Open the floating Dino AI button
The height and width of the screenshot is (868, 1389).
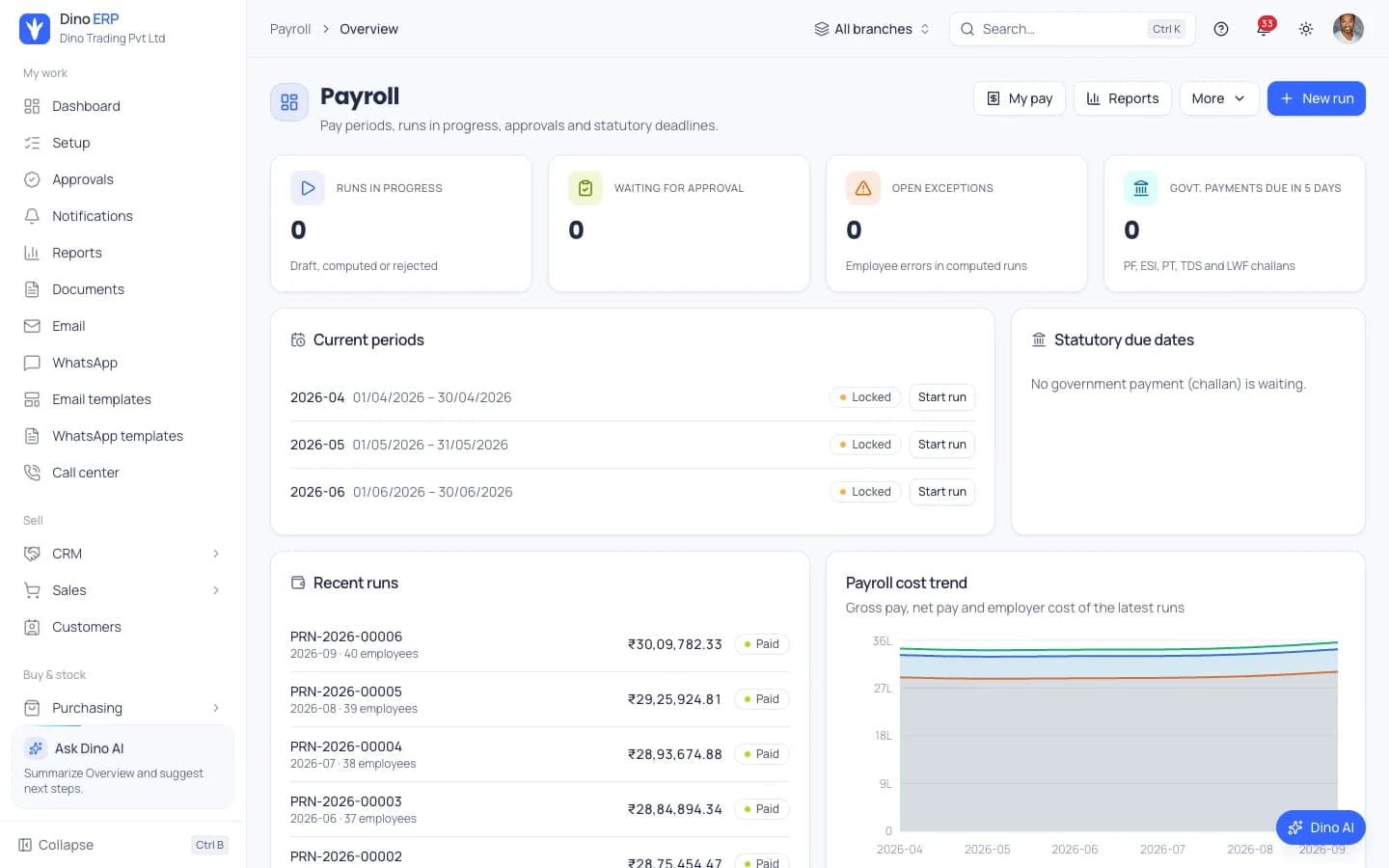[1321, 827]
